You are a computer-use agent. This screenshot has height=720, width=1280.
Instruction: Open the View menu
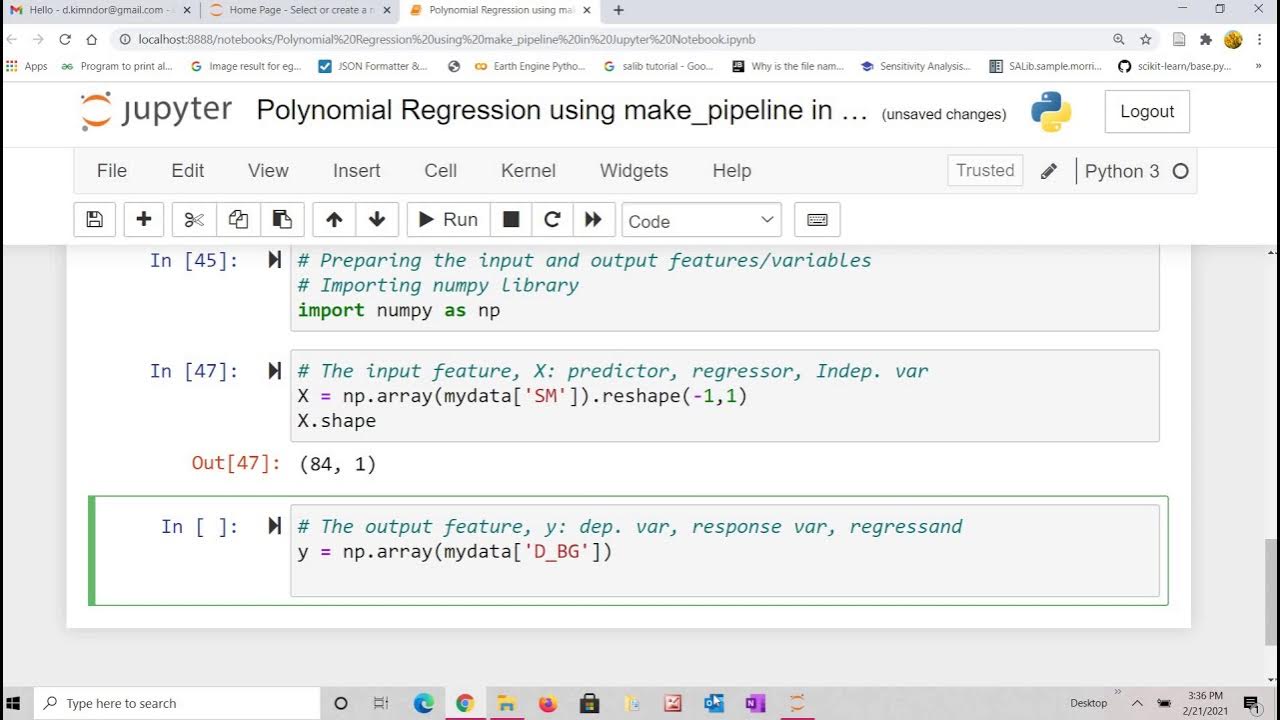pos(268,171)
